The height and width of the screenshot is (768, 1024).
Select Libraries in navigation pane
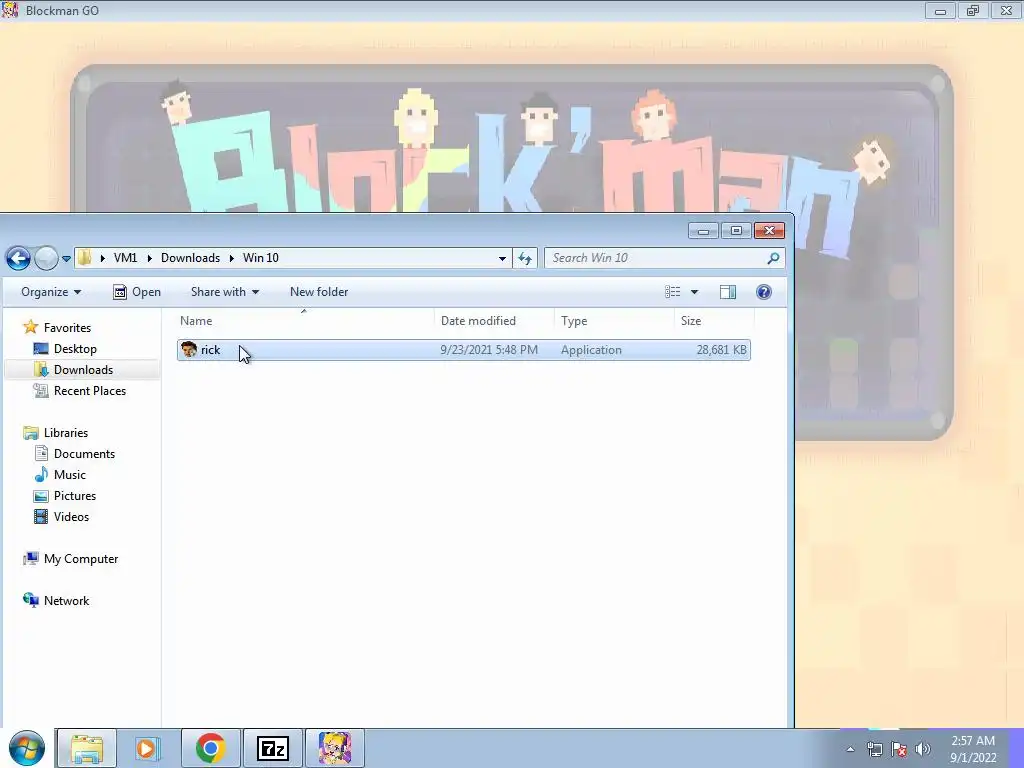click(65, 433)
